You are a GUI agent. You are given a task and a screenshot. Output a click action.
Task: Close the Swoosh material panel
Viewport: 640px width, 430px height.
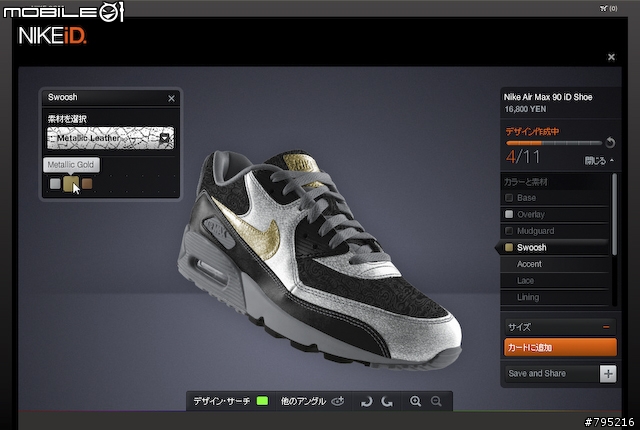171,98
